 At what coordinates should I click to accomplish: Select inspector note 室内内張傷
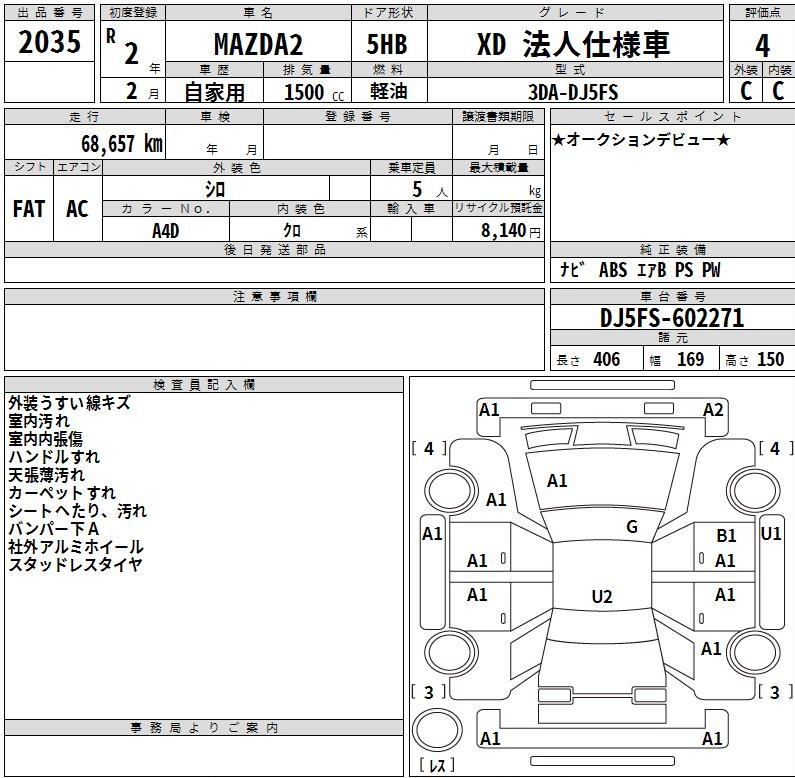coord(45,439)
